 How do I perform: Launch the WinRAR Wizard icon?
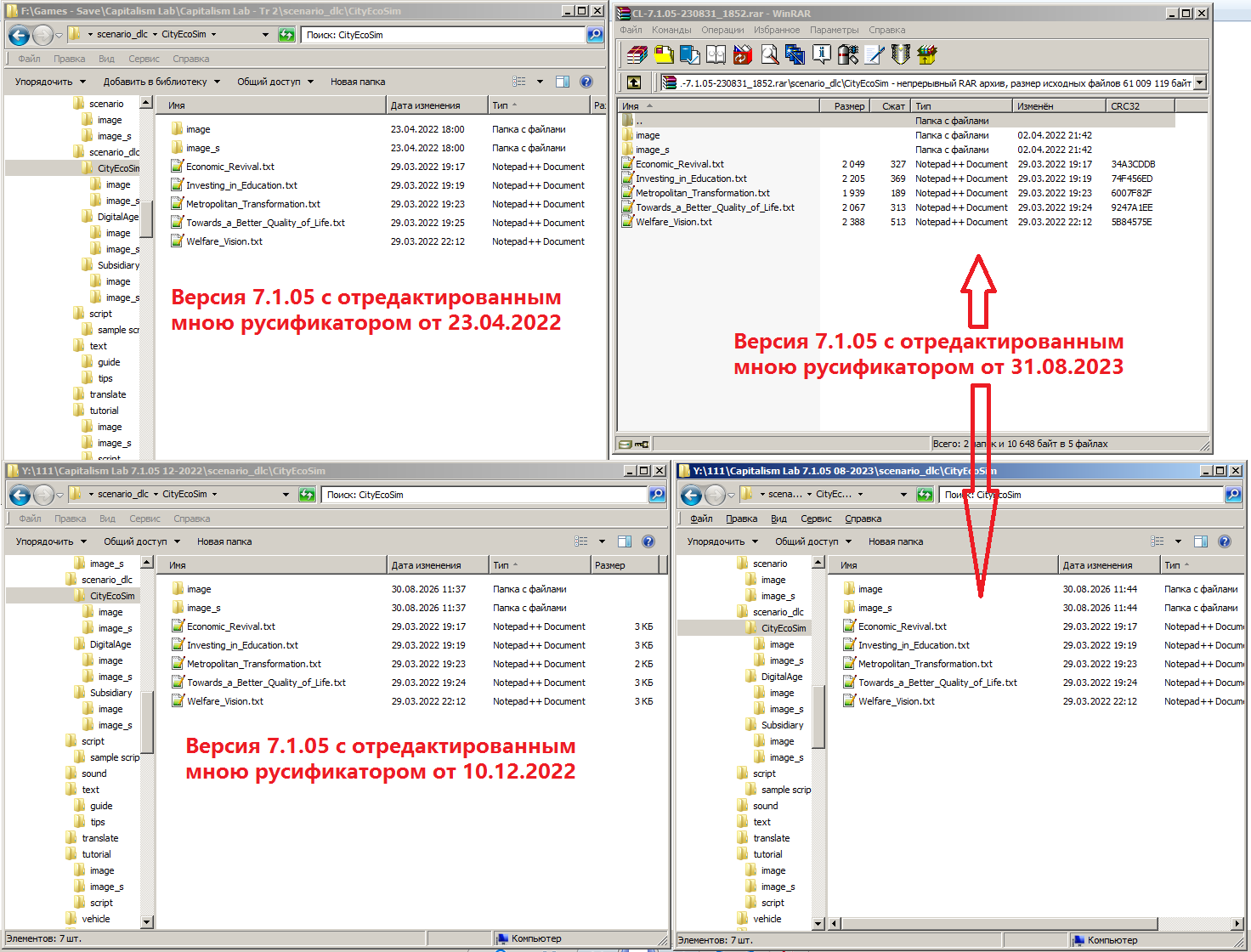(795, 55)
